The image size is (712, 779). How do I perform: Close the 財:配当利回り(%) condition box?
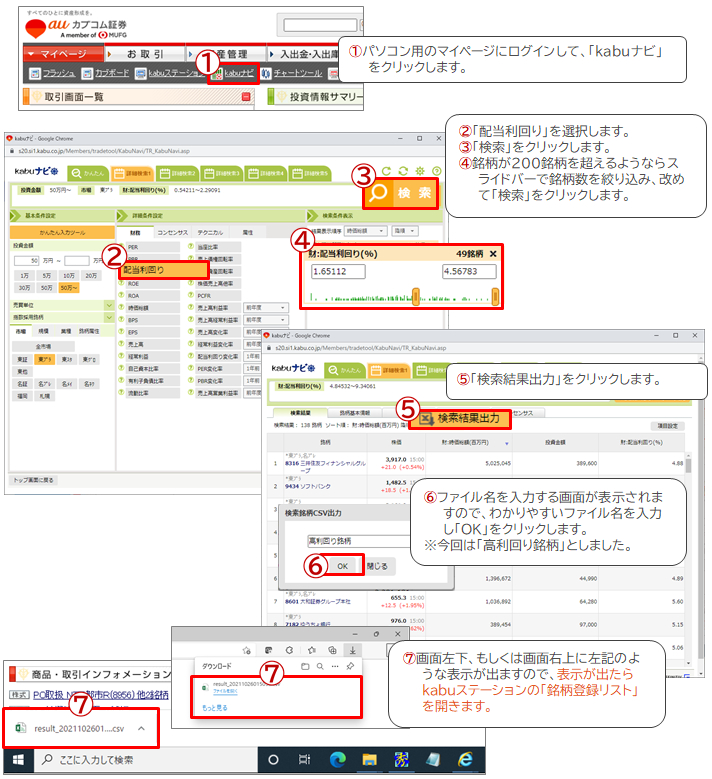493,254
